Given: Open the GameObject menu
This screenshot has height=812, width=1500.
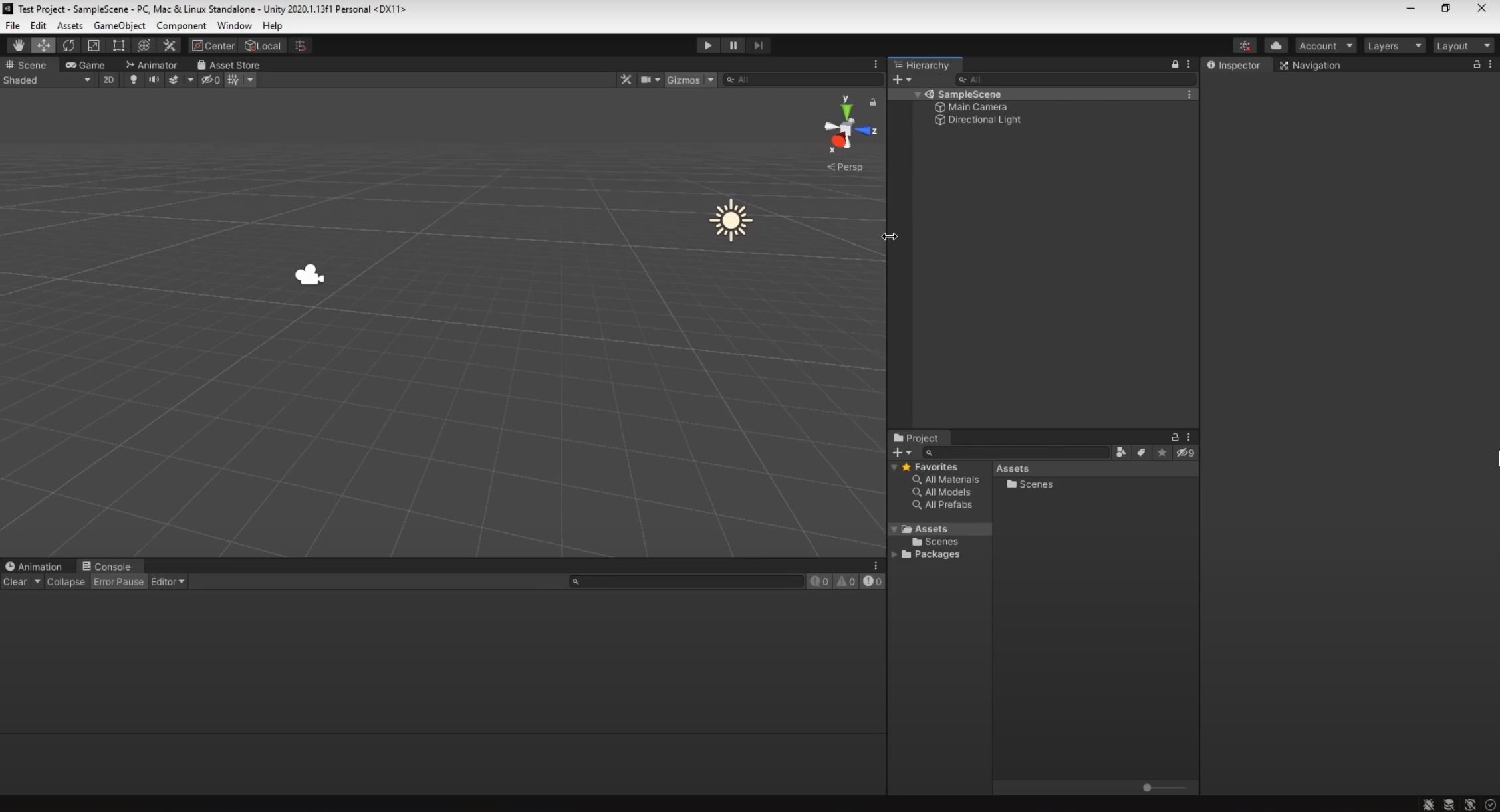Looking at the screenshot, I should (x=119, y=25).
